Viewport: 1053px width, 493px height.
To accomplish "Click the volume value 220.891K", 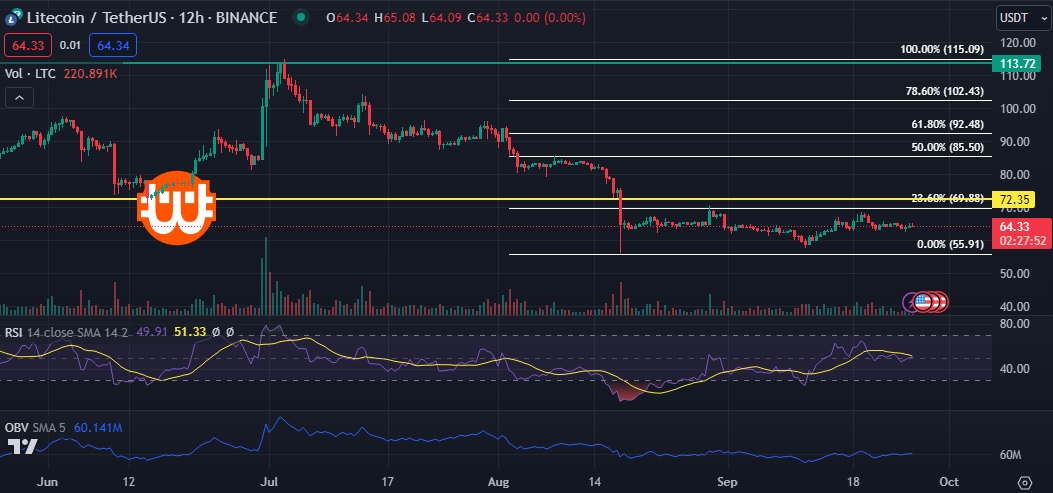I will point(91,73).
